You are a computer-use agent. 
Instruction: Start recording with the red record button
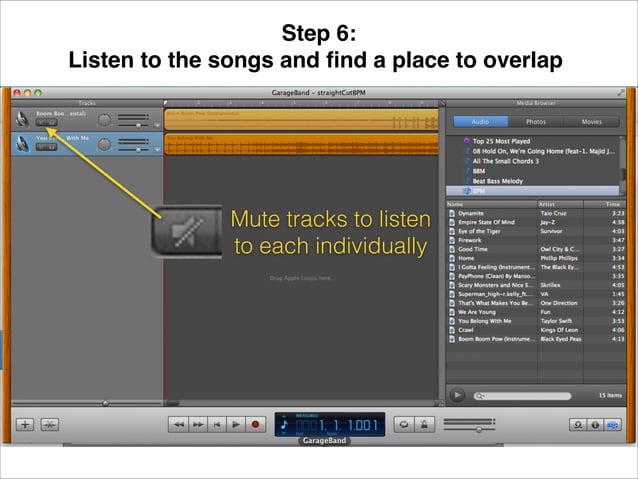point(256,424)
